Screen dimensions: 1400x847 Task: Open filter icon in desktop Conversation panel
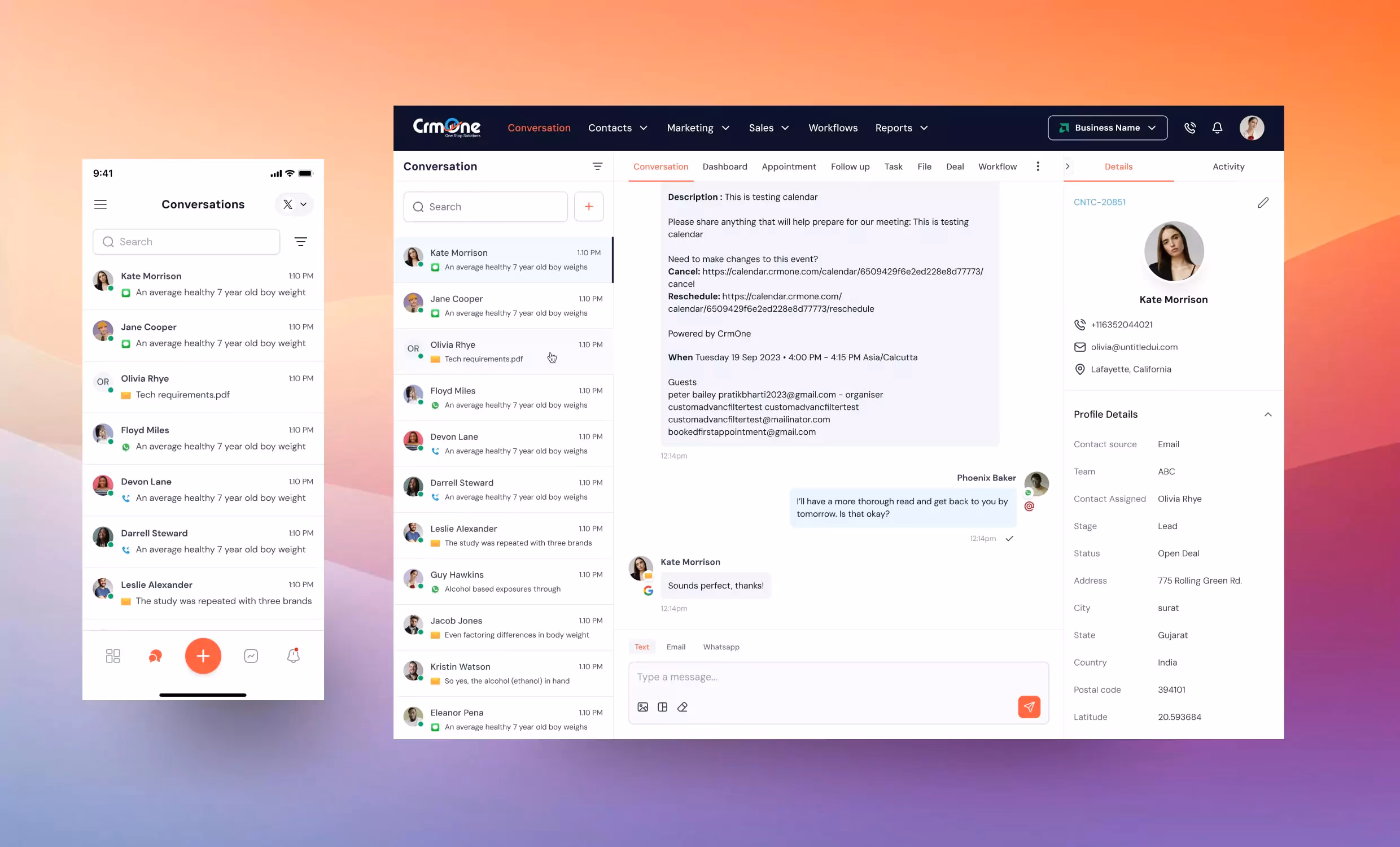597,166
